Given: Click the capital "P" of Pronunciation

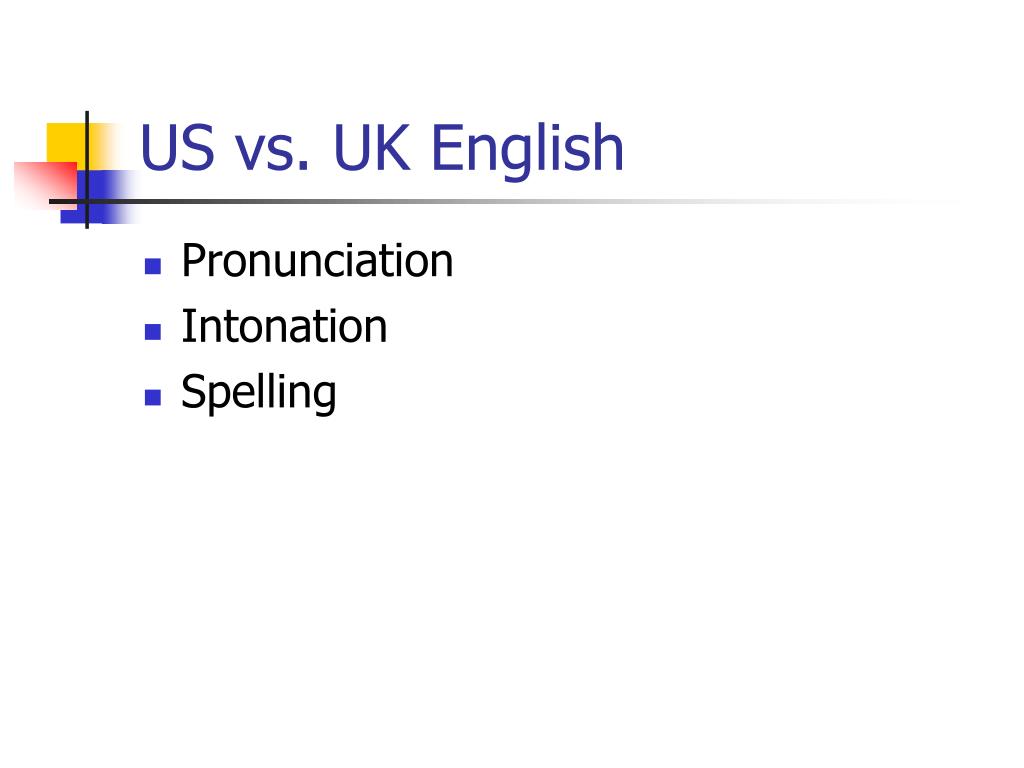Looking at the screenshot, I should tap(193, 261).
